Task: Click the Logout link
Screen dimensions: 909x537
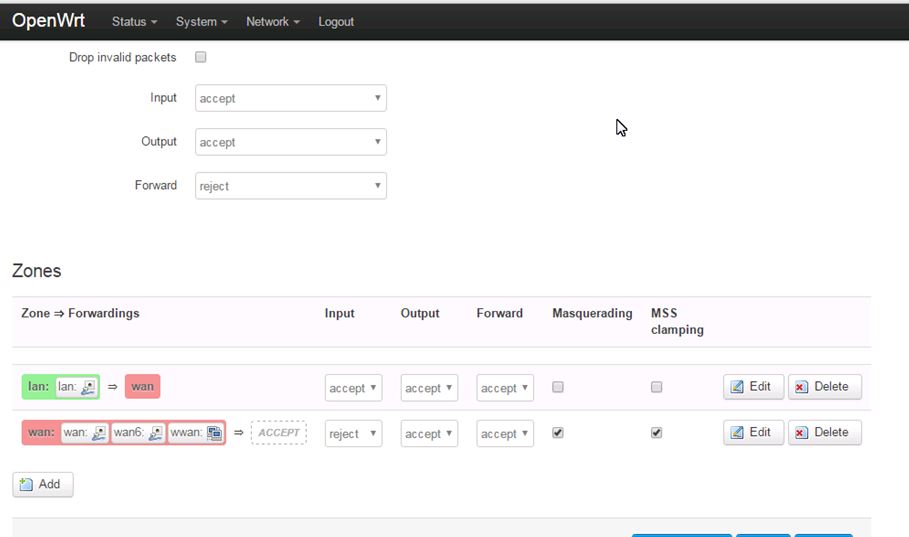Action: click(336, 21)
